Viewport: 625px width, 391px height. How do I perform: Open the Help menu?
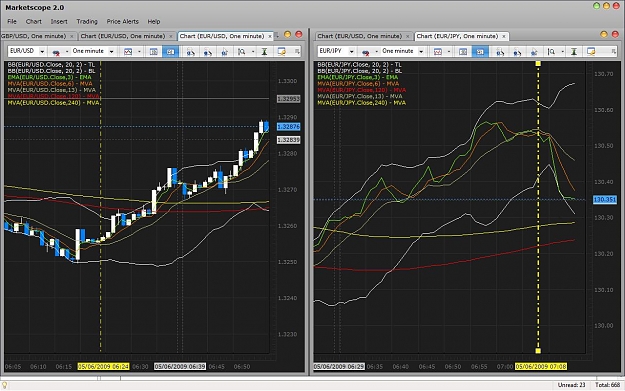coord(153,22)
